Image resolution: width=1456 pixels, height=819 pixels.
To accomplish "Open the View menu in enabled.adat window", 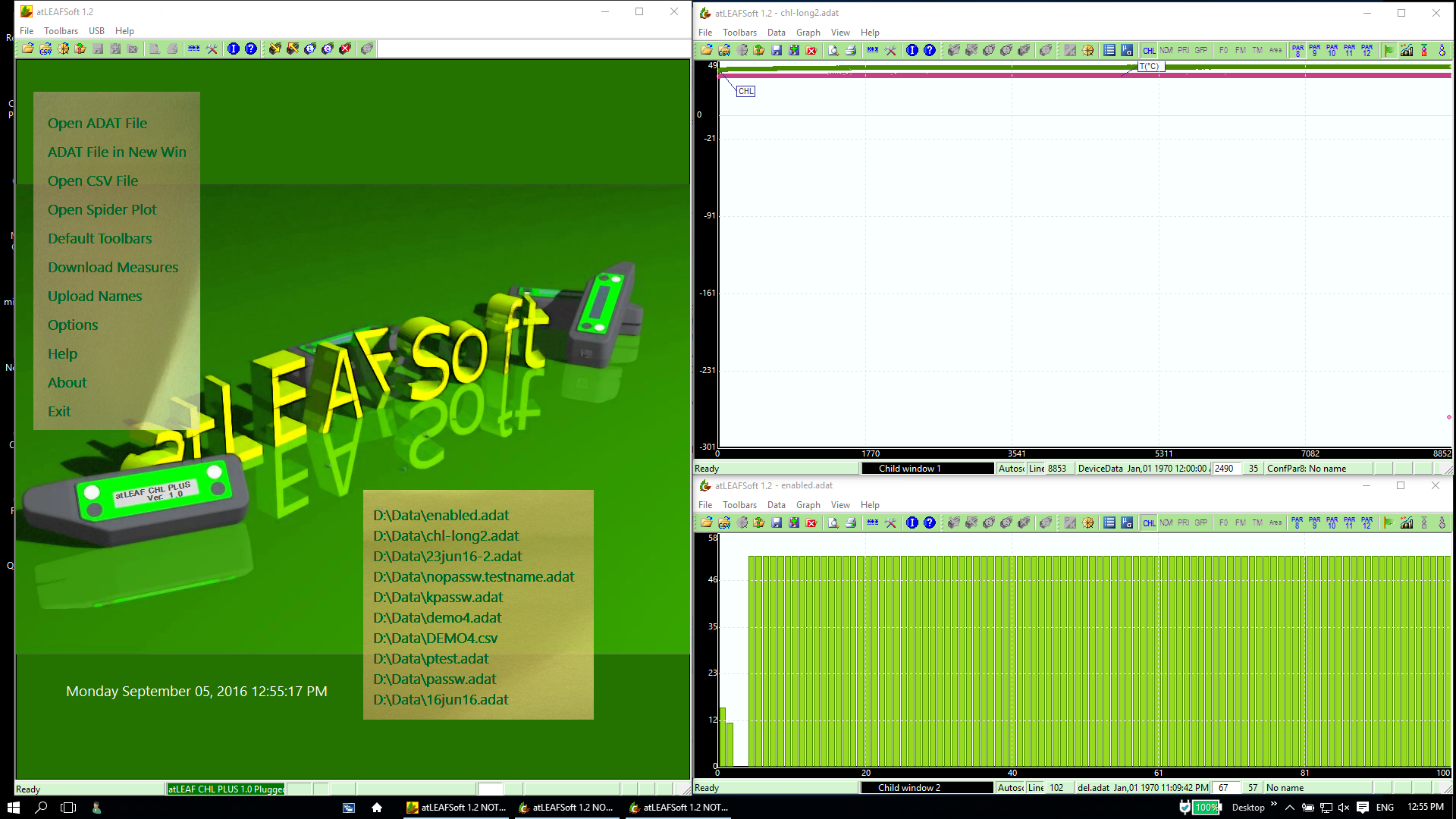I will 840,505.
